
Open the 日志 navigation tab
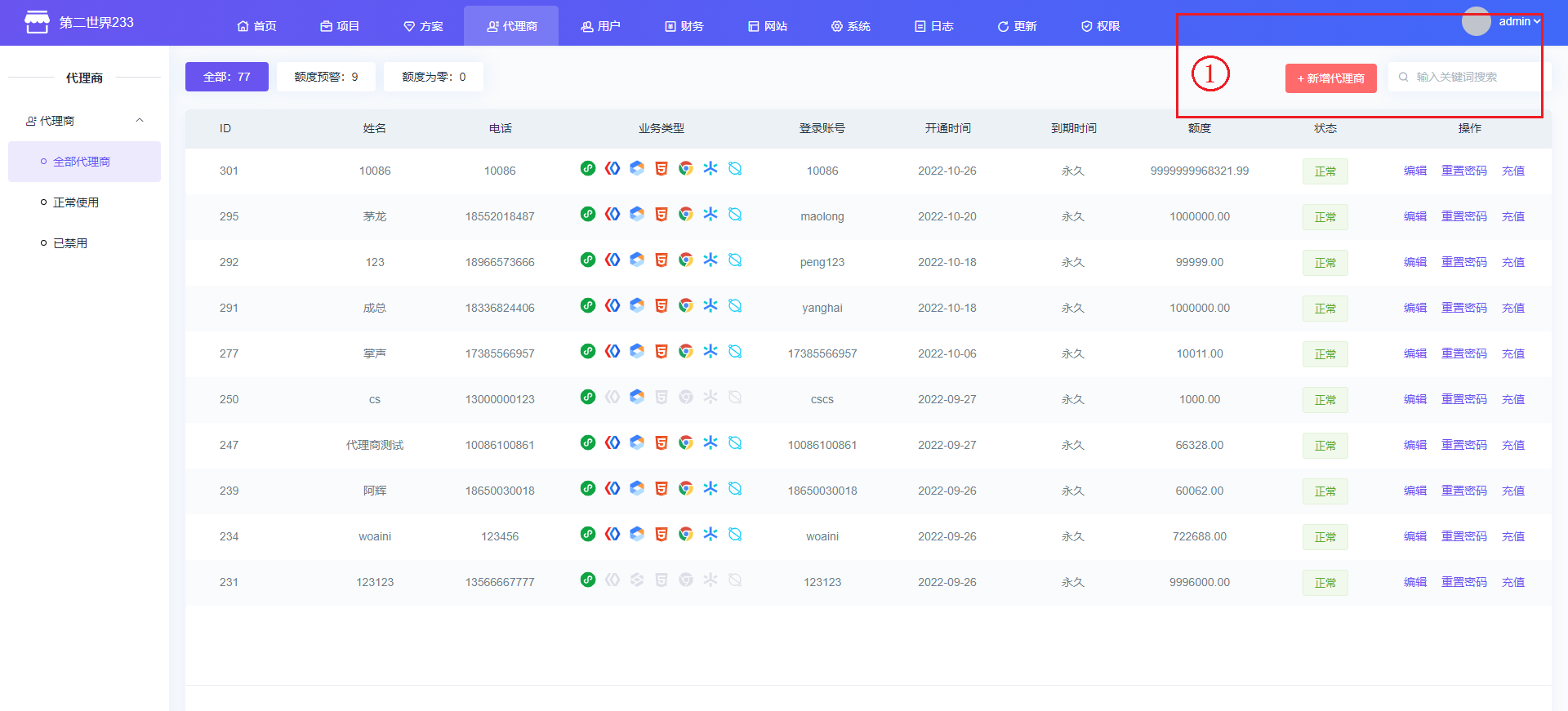pos(934,26)
